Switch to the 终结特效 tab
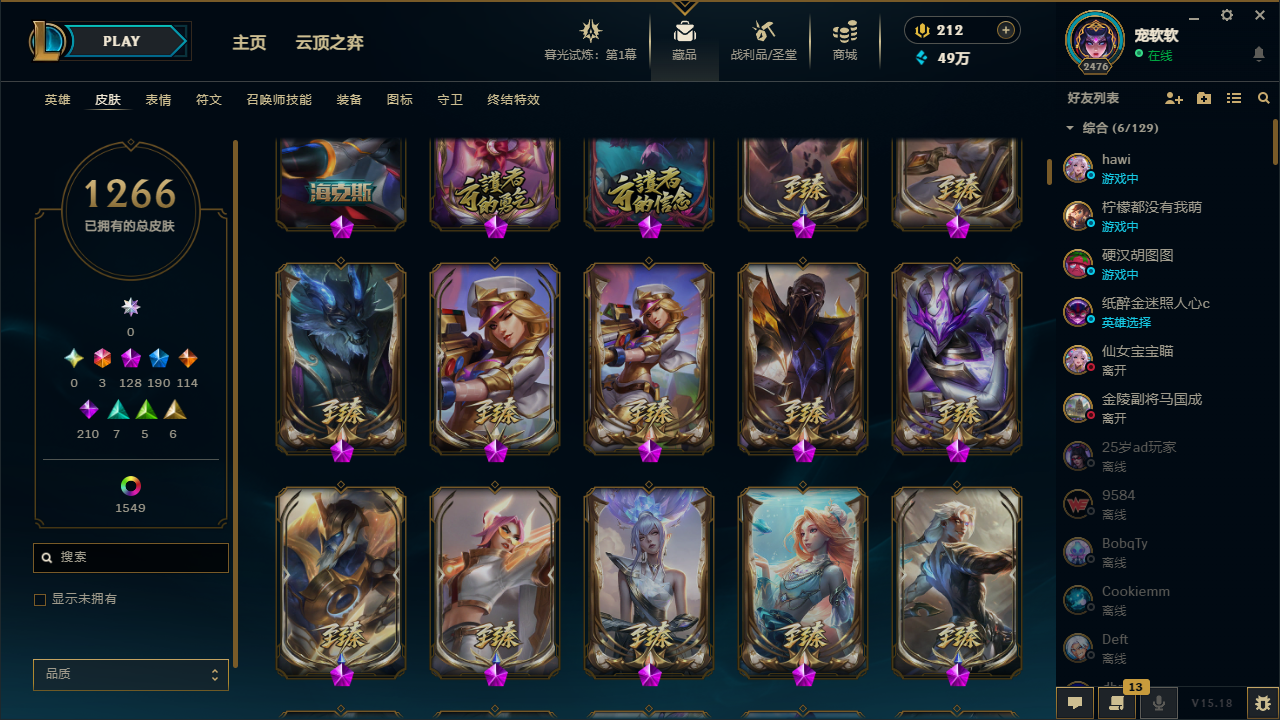The image size is (1280, 720). tap(514, 100)
